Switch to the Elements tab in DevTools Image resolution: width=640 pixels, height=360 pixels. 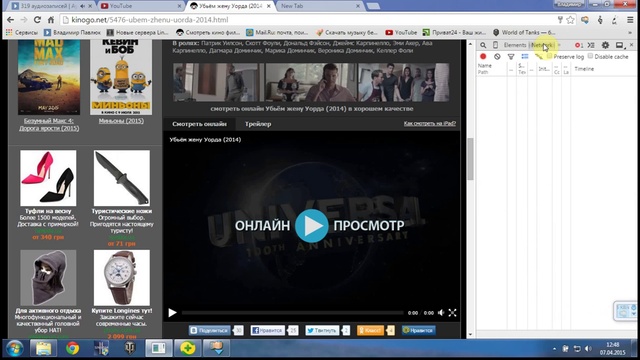[x=515, y=45]
